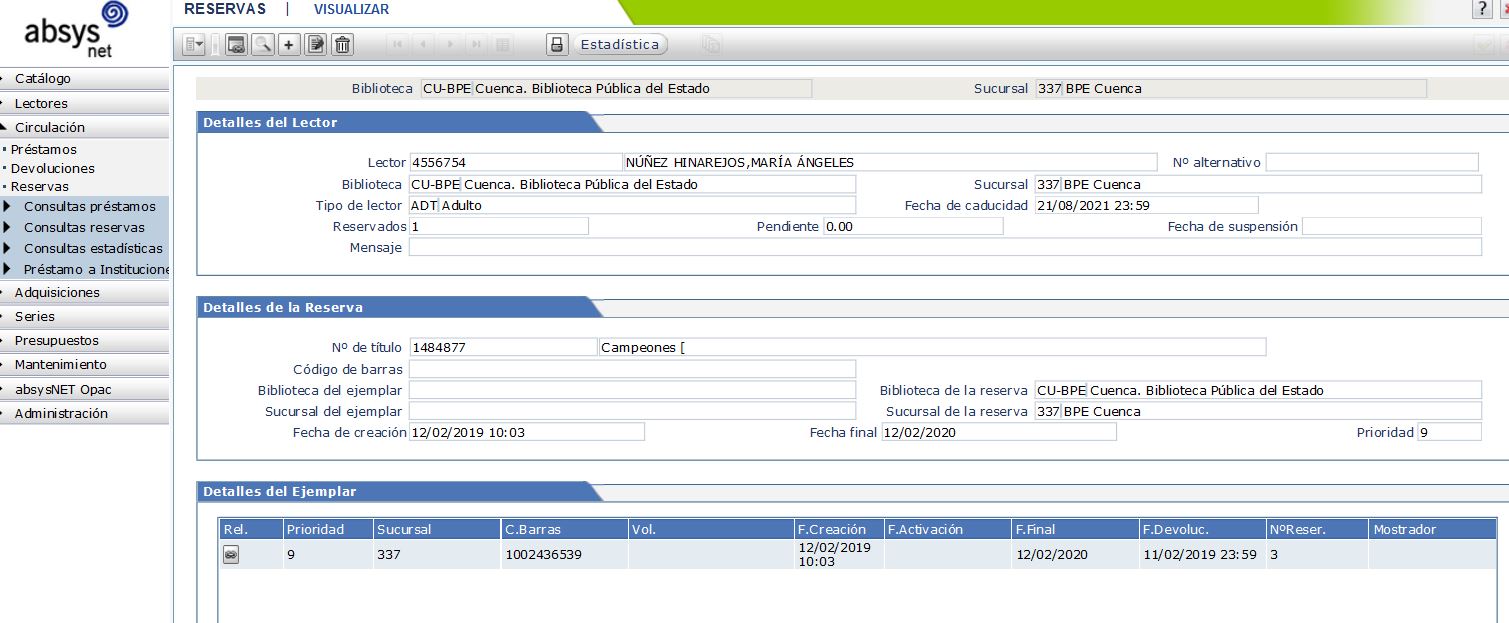
Task: Click the Mostrador column header
Action: [1432, 529]
